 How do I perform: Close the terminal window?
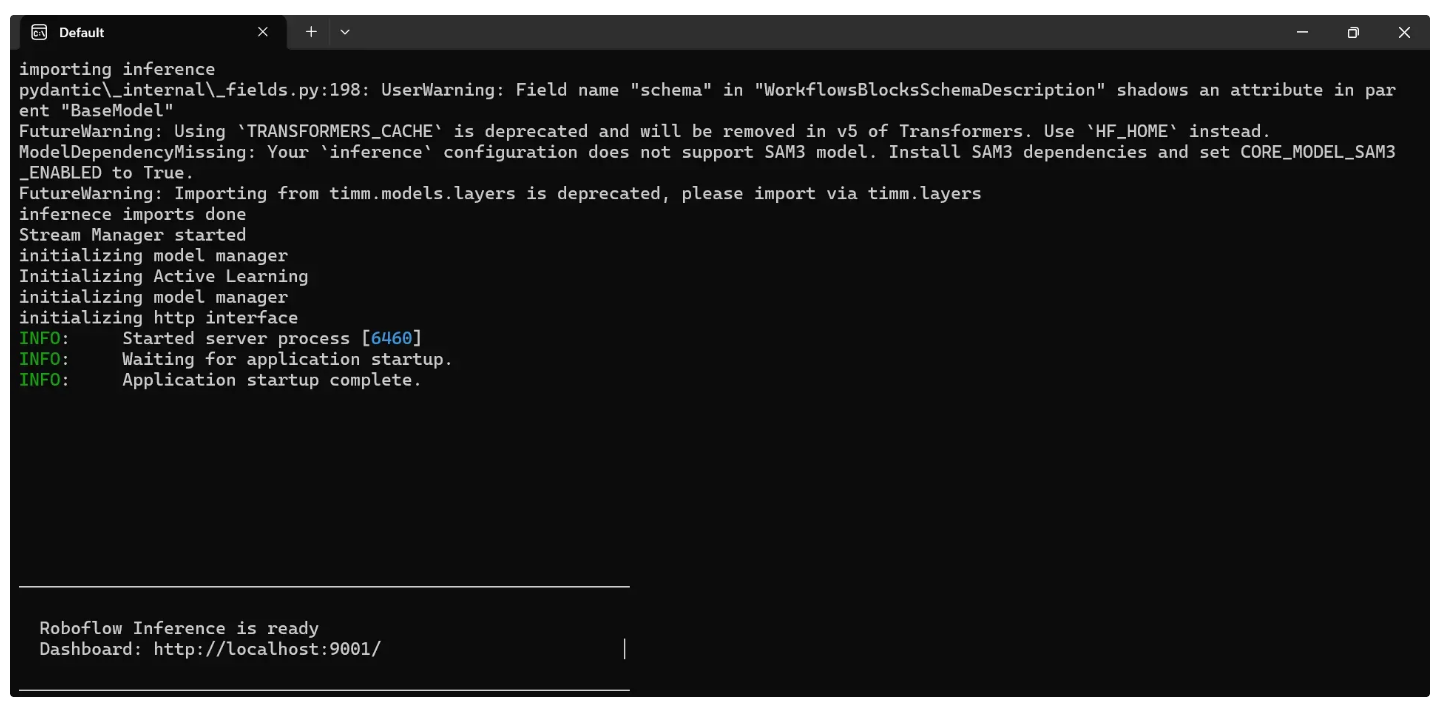[1404, 32]
